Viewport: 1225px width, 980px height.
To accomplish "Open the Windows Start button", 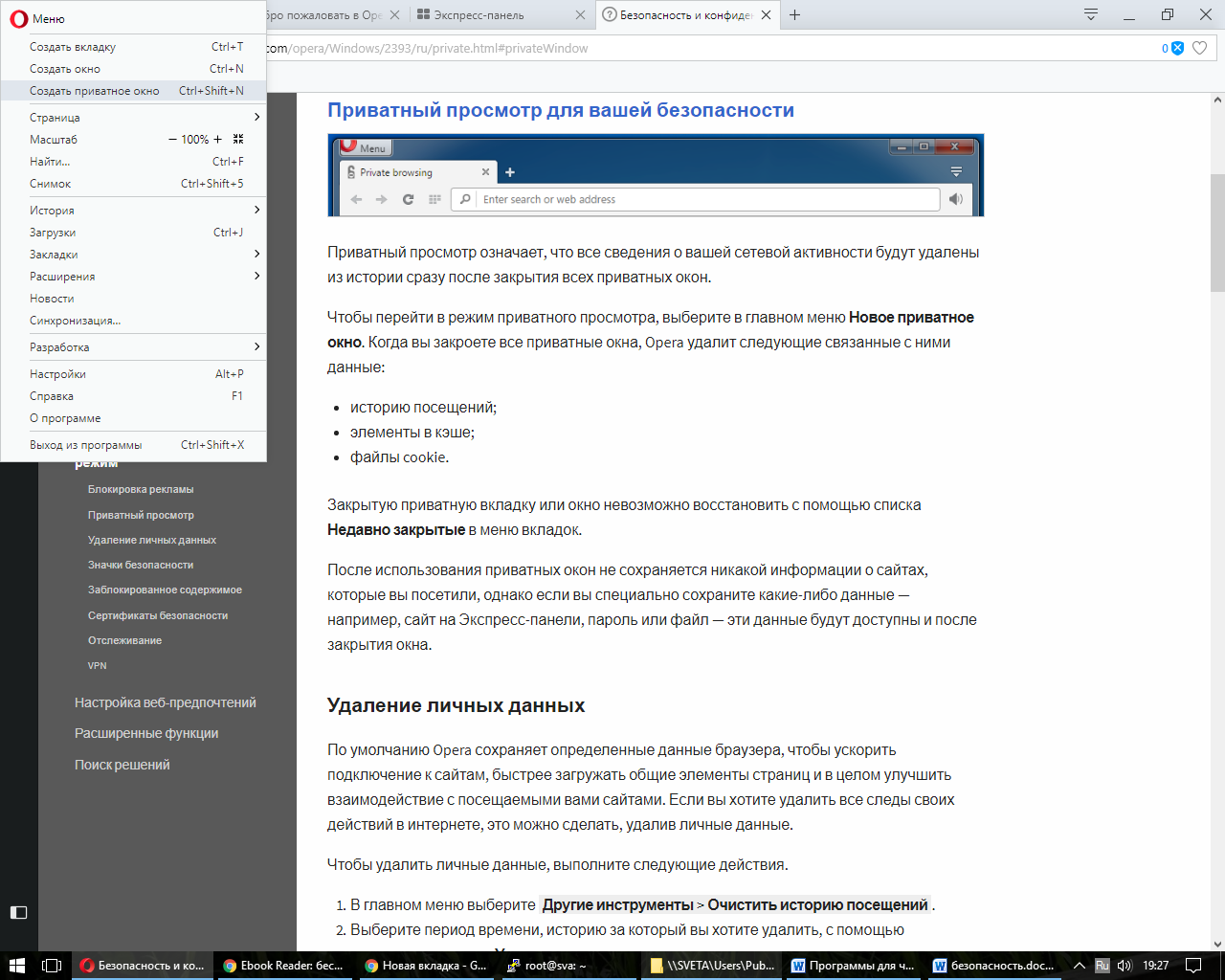I will [16, 966].
